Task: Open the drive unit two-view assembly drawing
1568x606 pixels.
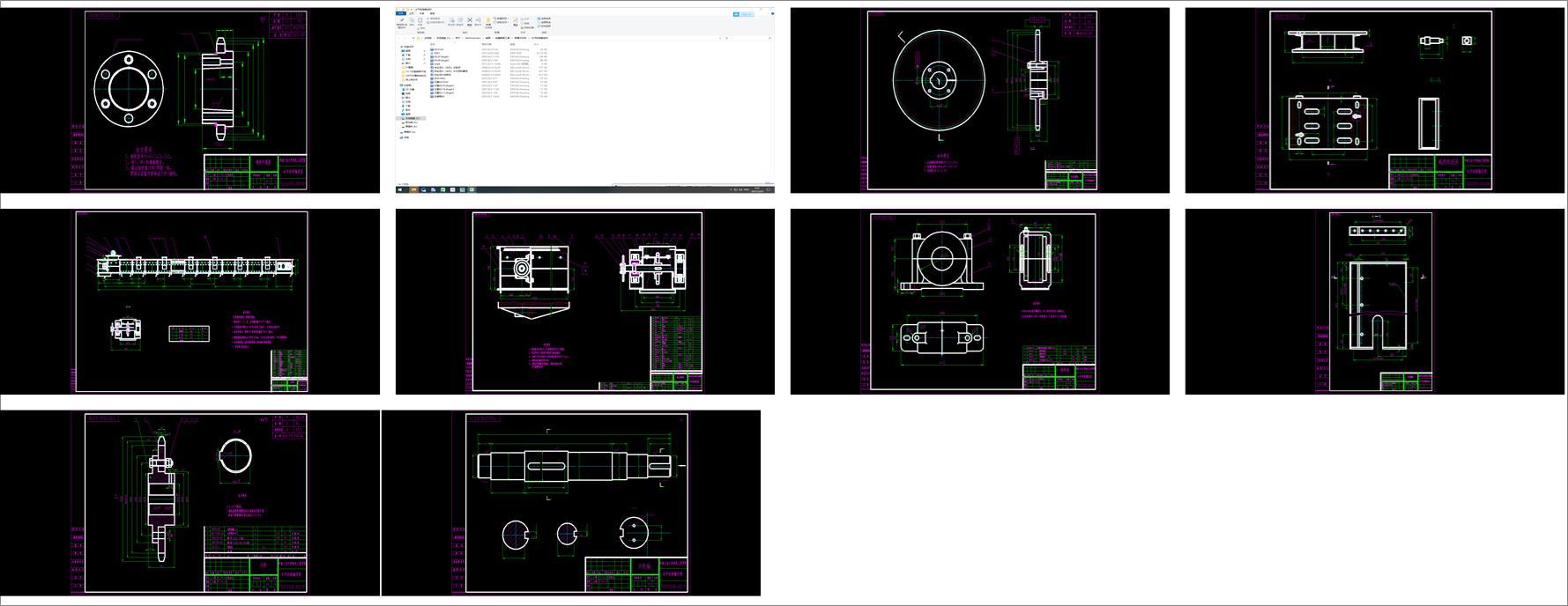Action: 585,301
